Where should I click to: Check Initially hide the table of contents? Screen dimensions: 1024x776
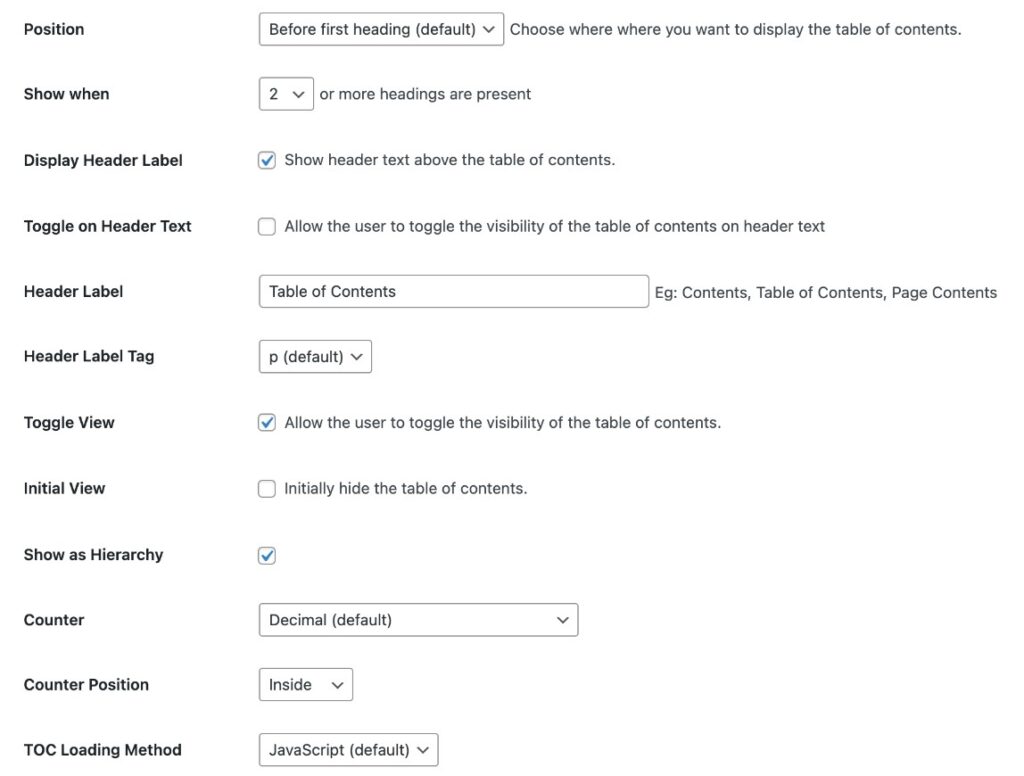266,488
